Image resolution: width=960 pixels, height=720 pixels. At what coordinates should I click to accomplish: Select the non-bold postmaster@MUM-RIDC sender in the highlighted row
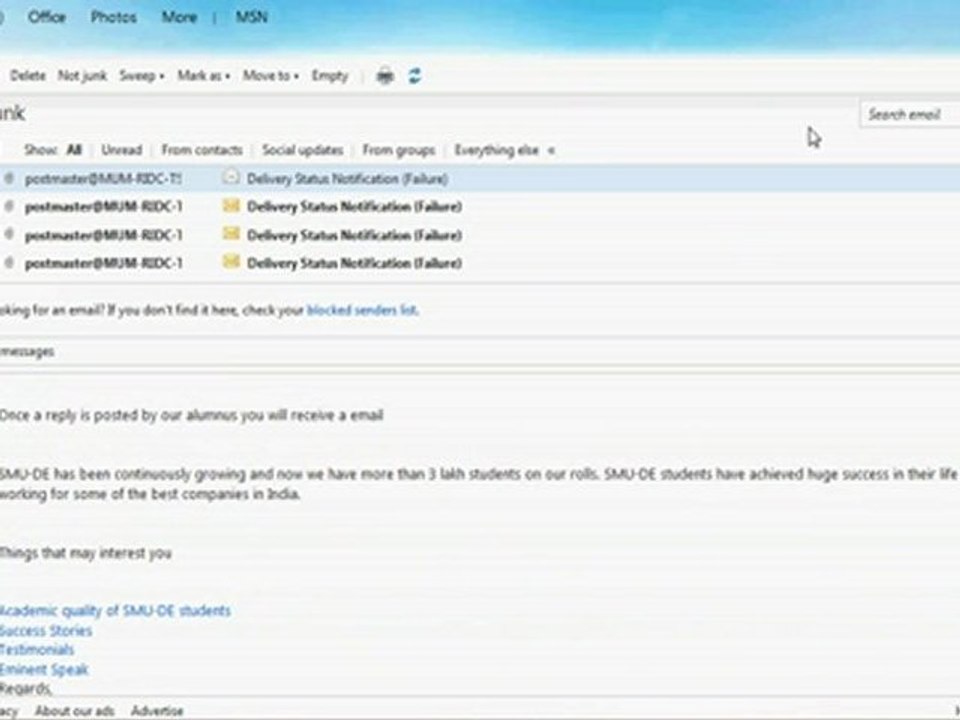point(103,178)
